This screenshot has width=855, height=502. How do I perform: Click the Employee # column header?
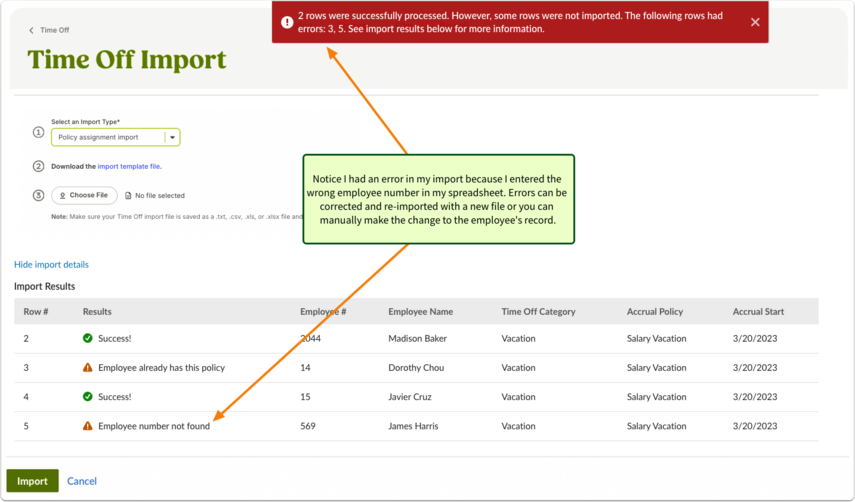(x=323, y=311)
